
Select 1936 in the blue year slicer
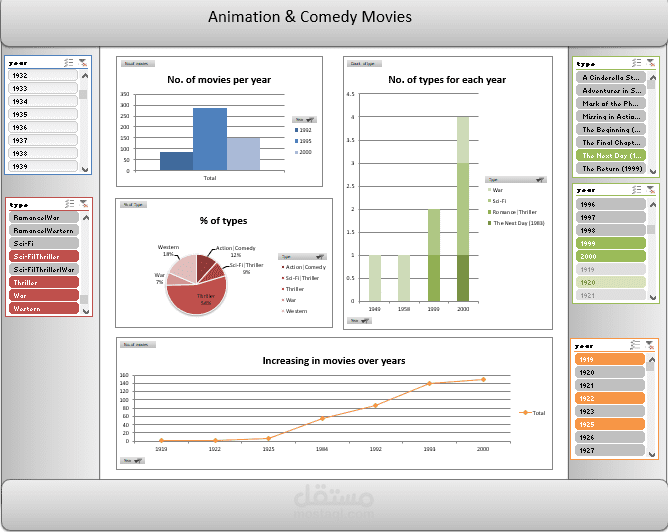coord(43,127)
